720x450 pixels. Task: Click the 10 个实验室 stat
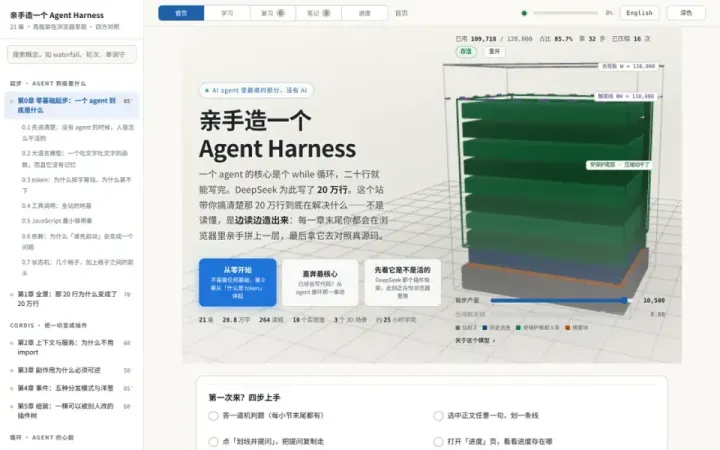coord(309,320)
